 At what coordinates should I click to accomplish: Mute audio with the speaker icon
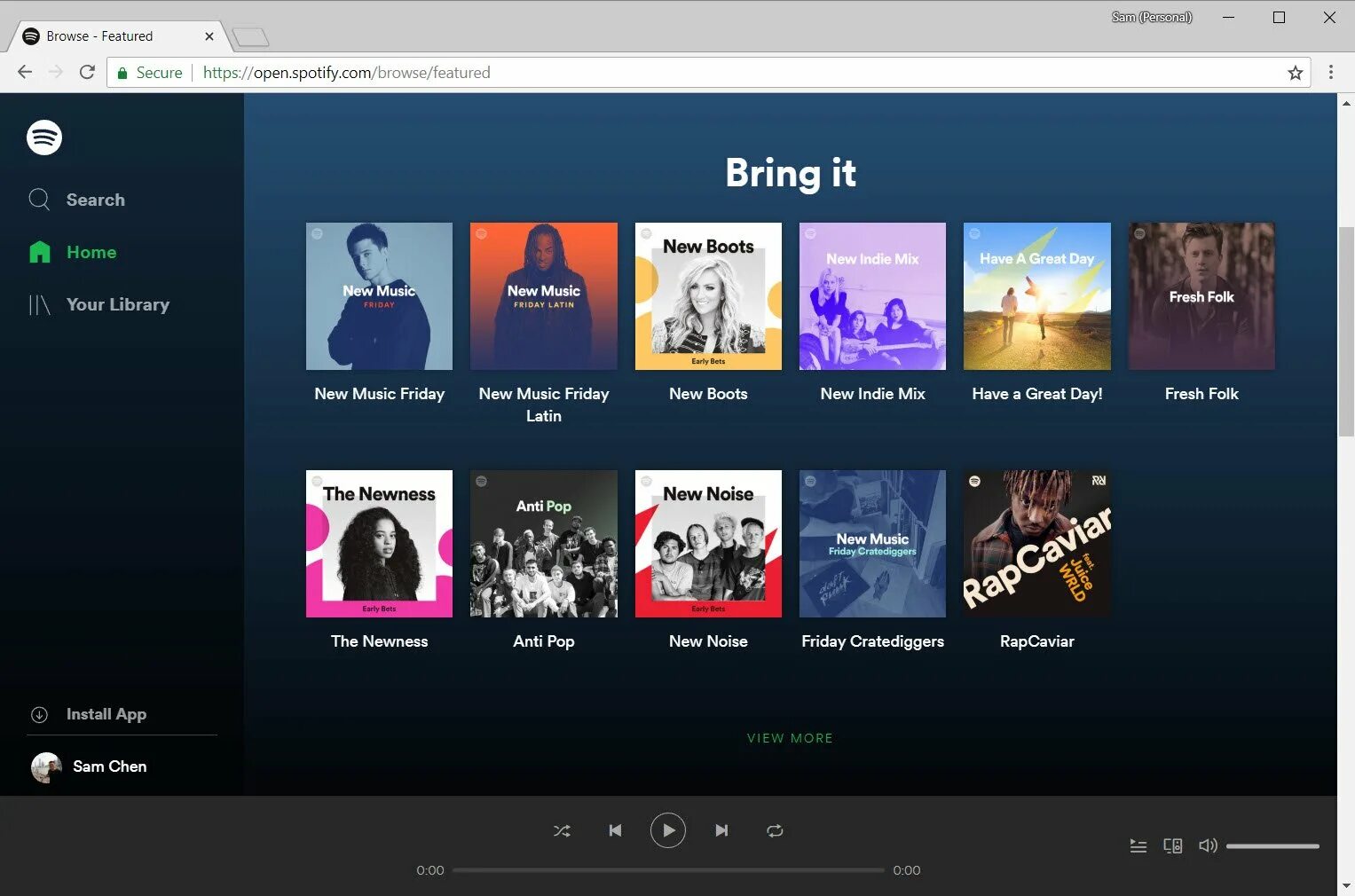click(x=1208, y=846)
